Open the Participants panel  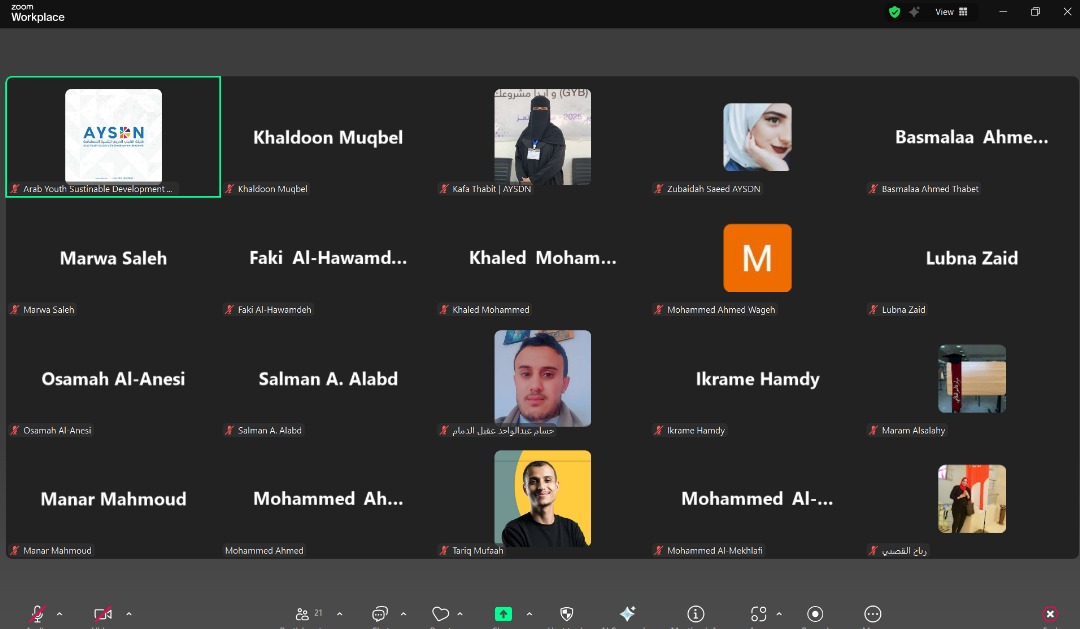303,614
